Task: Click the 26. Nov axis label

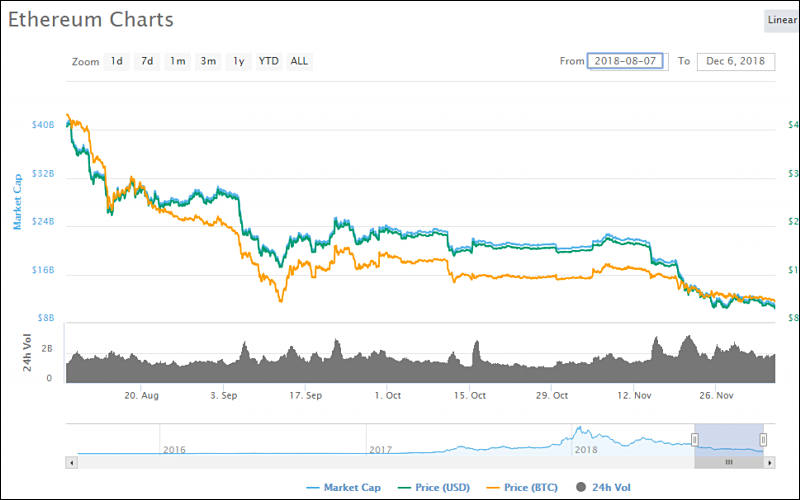Action: tap(716, 395)
